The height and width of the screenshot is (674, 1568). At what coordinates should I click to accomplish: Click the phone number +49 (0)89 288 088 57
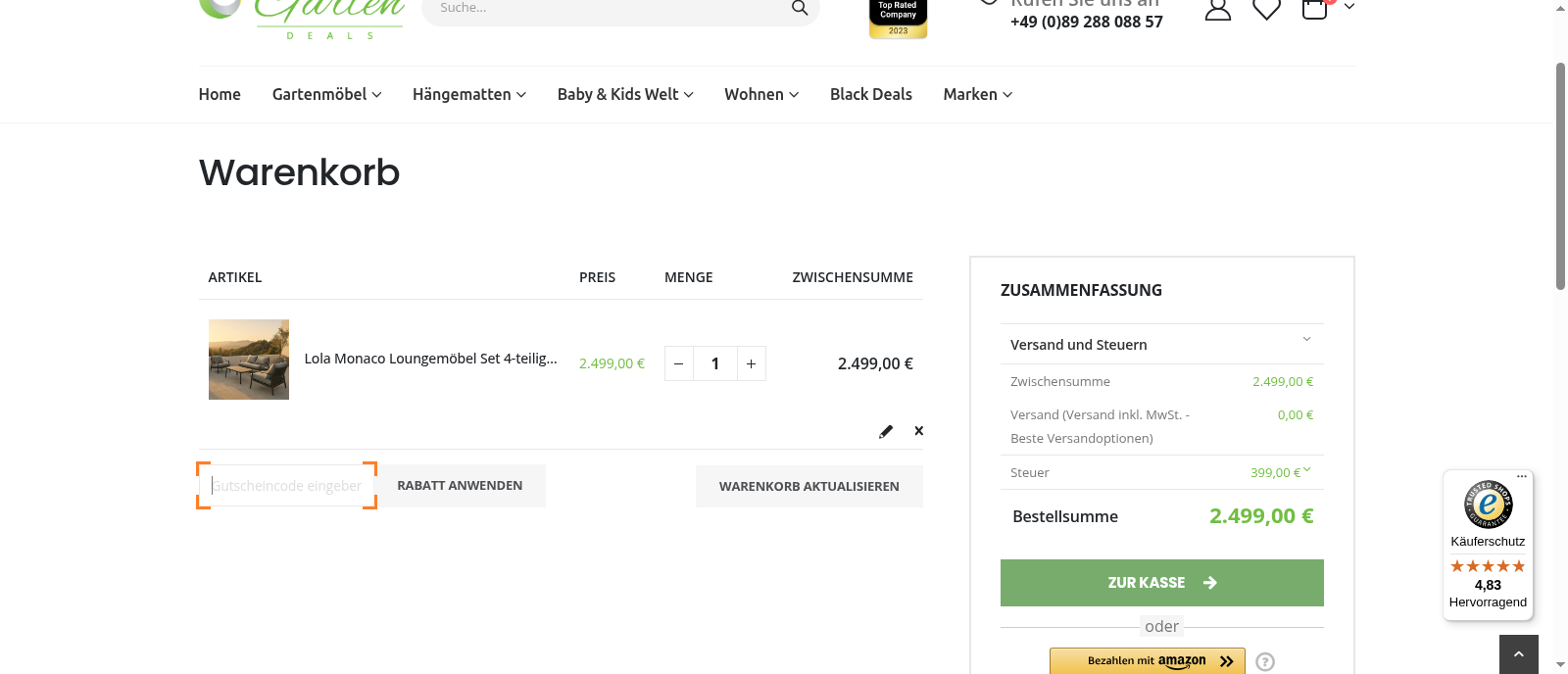point(1087,22)
